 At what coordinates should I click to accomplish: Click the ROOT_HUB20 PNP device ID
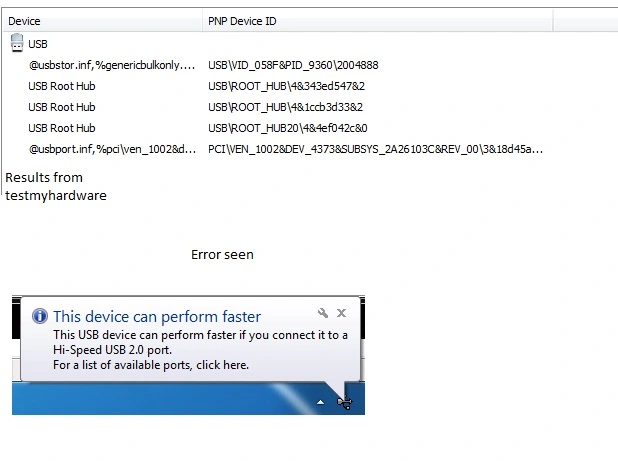[288, 128]
